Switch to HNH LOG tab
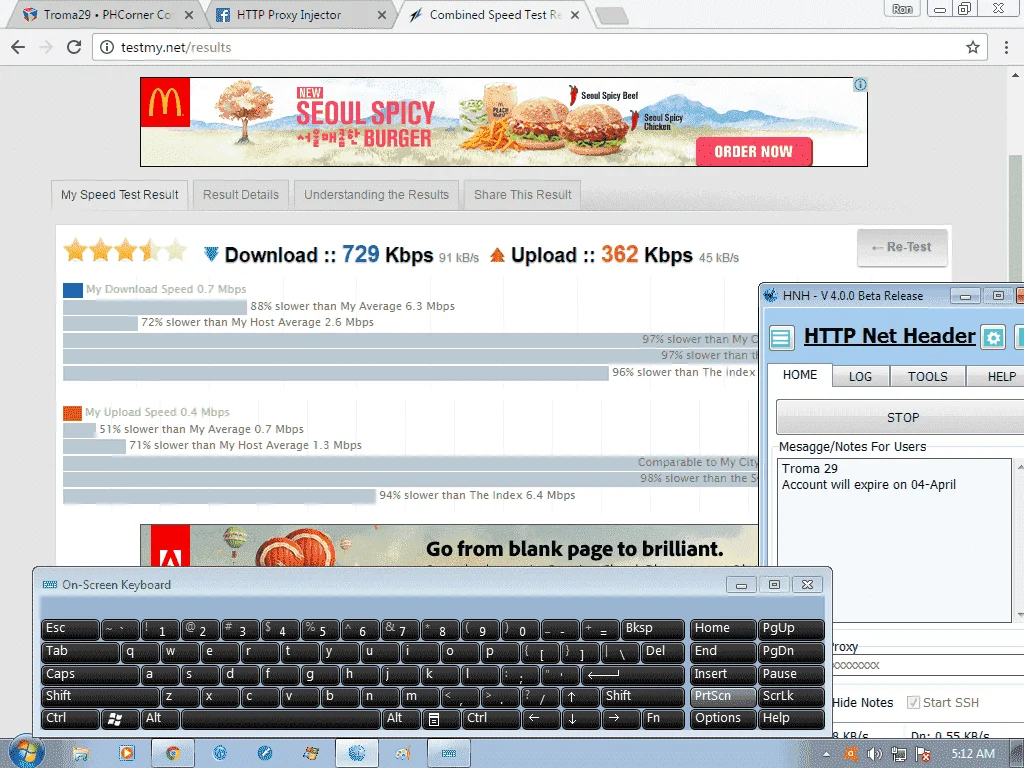1024x768 pixels. tap(860, 377)
